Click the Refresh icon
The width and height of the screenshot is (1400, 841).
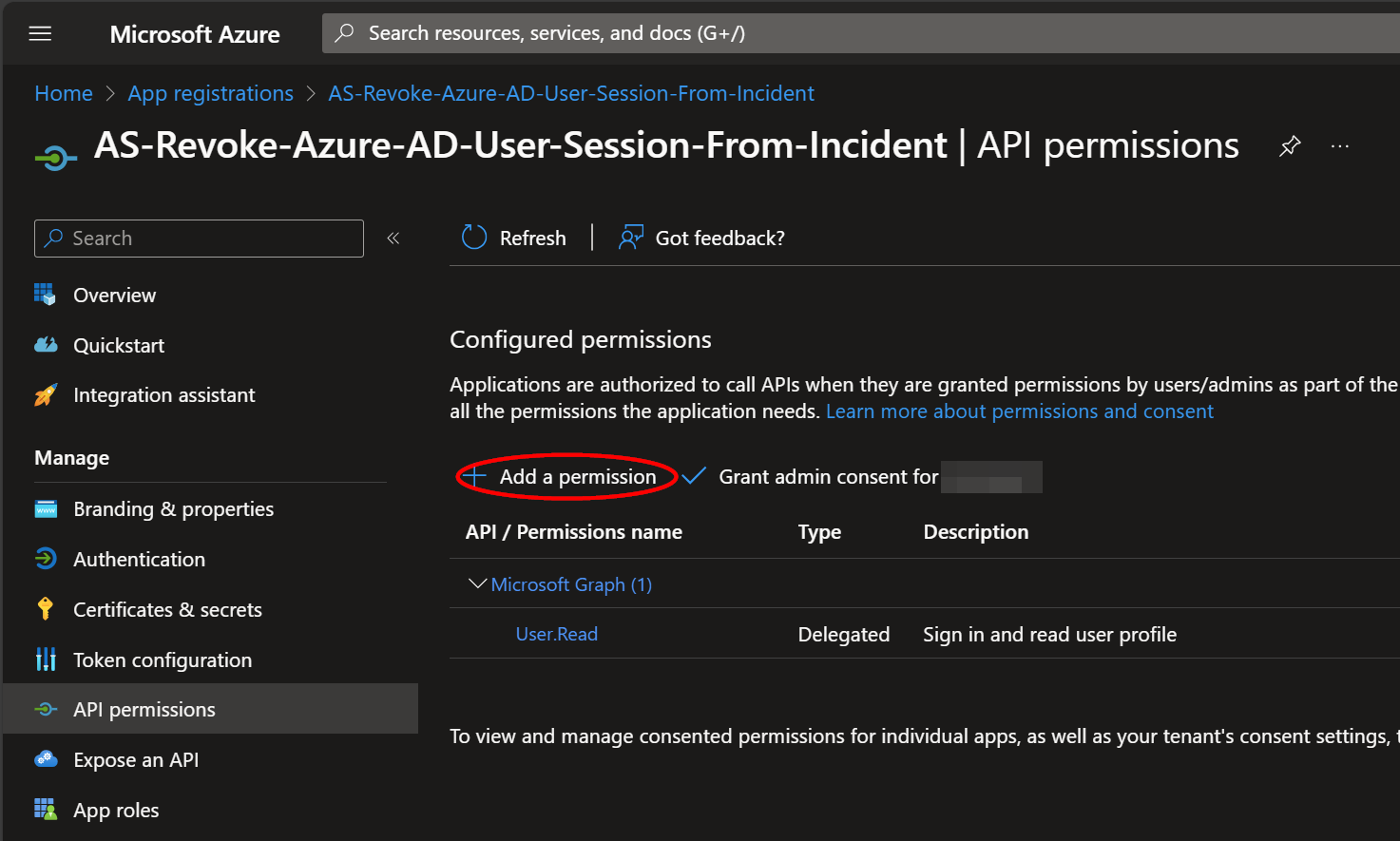(x=473, y=238)
